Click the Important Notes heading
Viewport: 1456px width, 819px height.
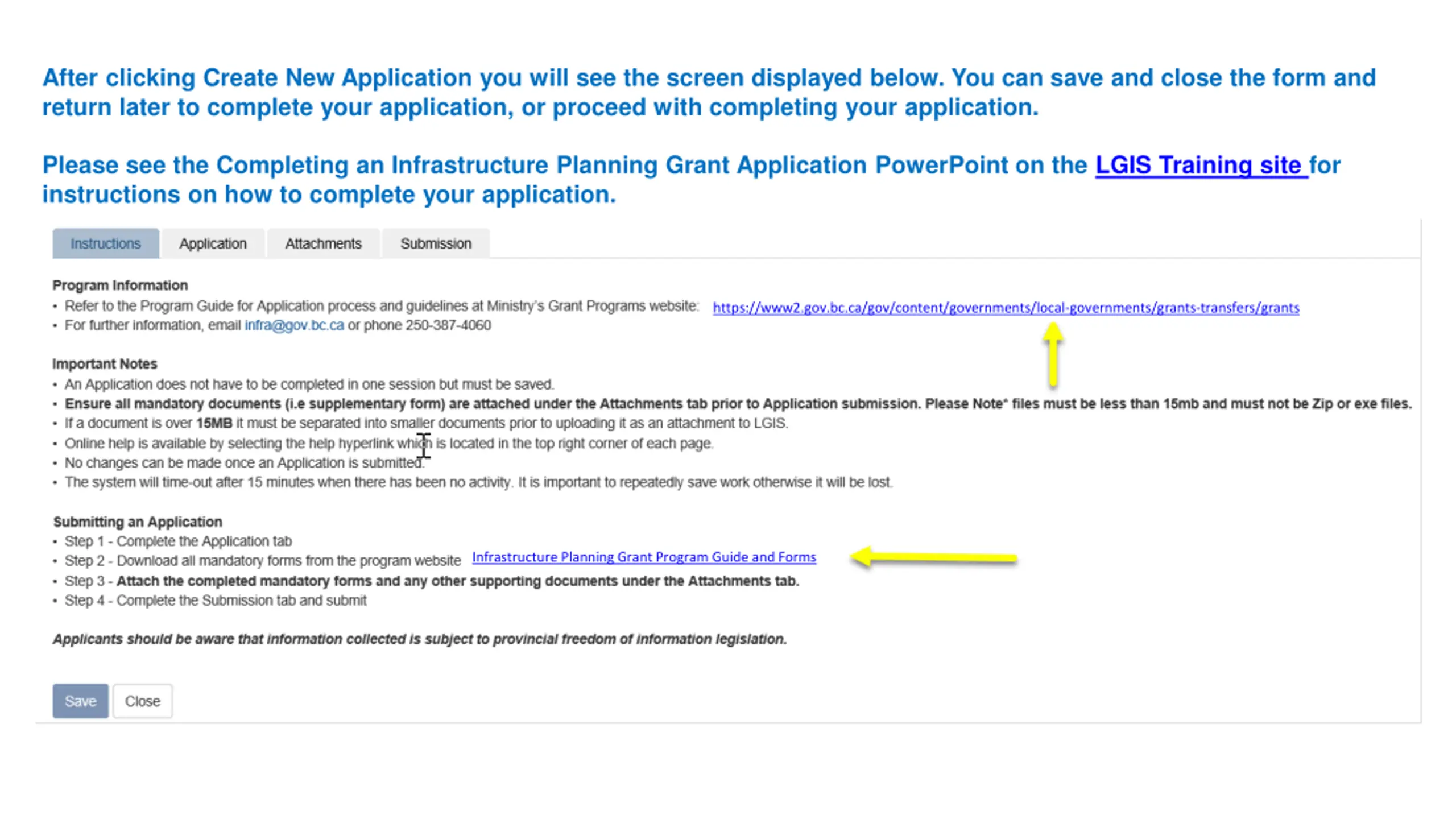coord(105,363)
